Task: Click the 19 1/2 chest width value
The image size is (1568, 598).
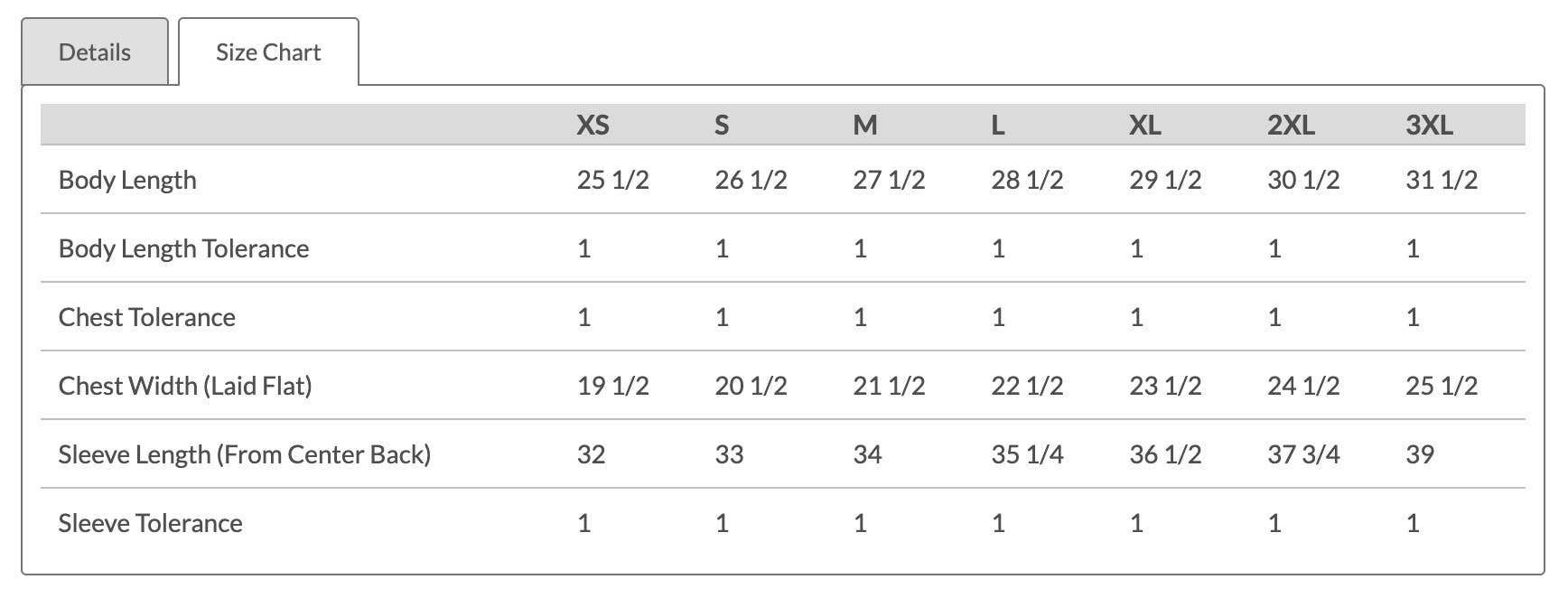Action: point(612,386)
